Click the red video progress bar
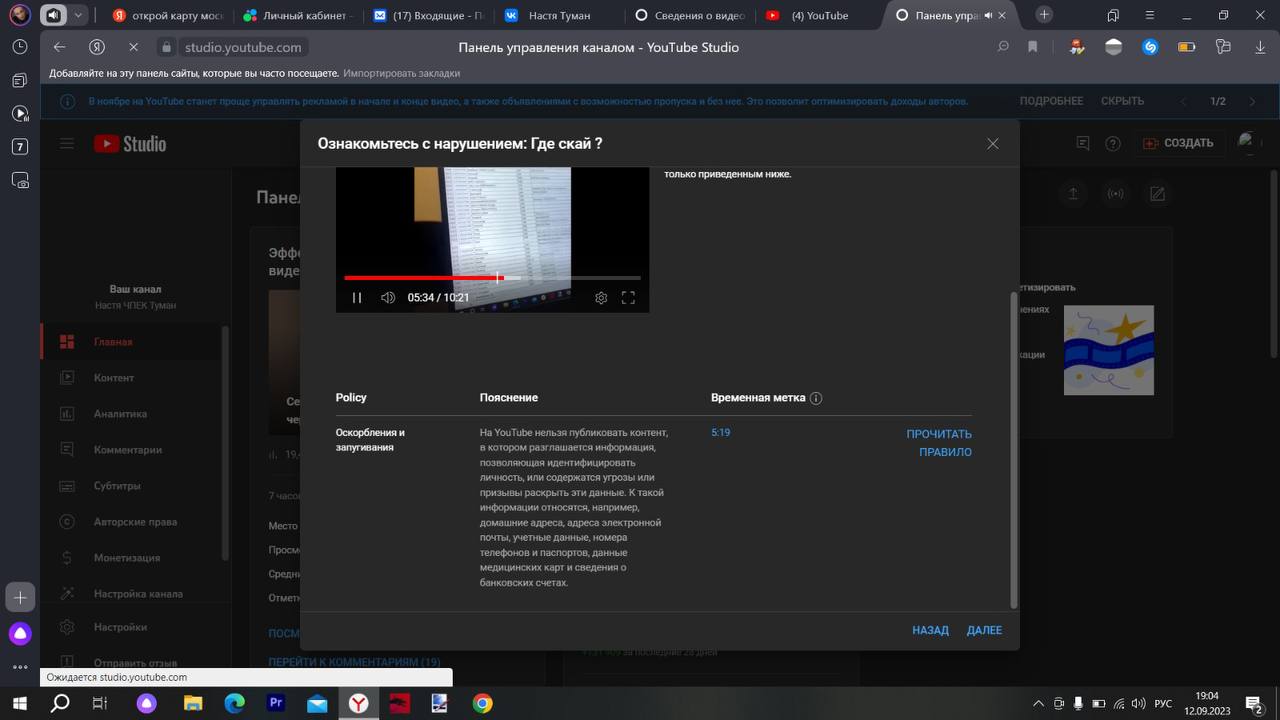Screen dimensions: 1280x720 (x=492, y=278)
